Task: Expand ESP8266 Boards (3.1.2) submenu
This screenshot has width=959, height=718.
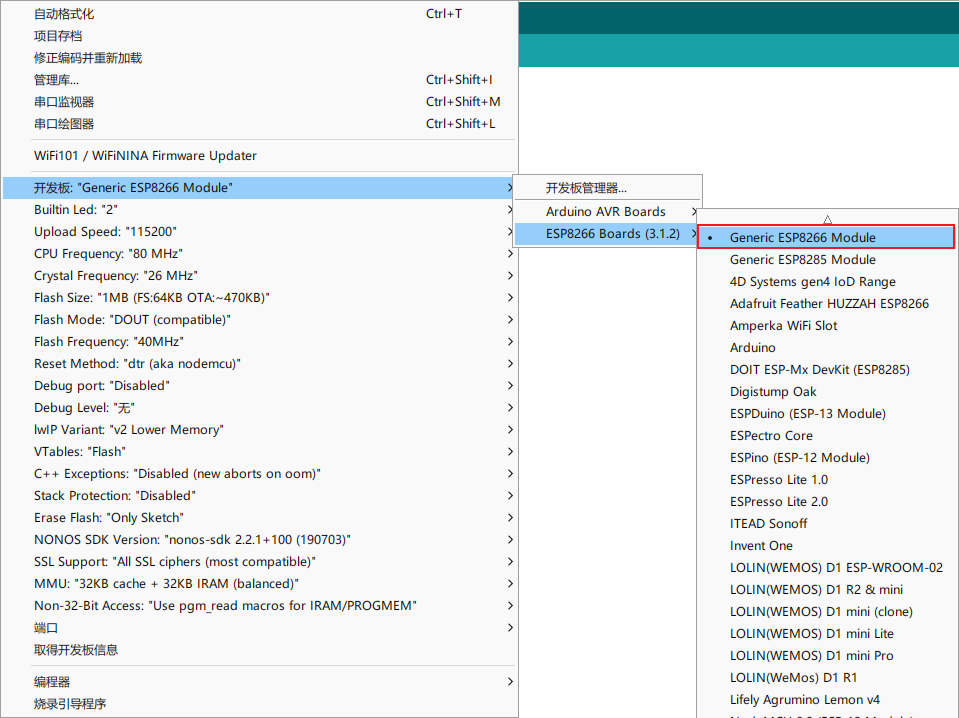Action: click(x=607, y=234)
